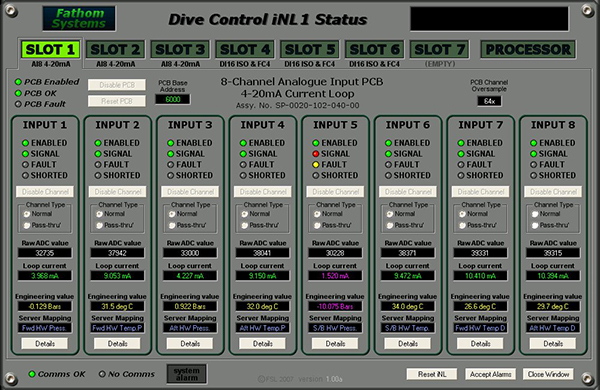The height and width of the screenshot is (390, 600).
Task: Select Normal channel type for Input 5
Action: 317,214
